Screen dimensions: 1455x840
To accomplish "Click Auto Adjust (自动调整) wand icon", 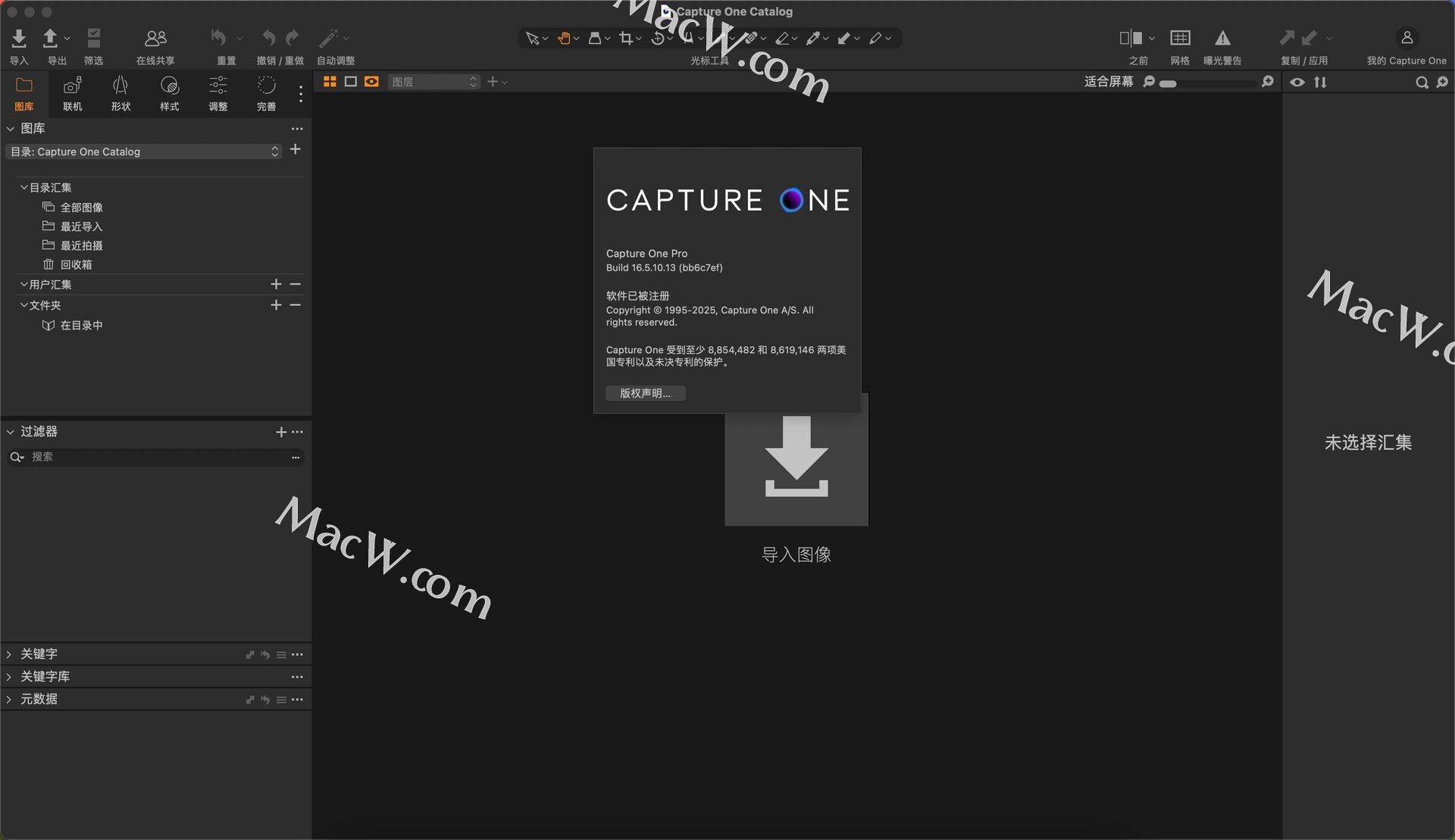I will (328, 38).
